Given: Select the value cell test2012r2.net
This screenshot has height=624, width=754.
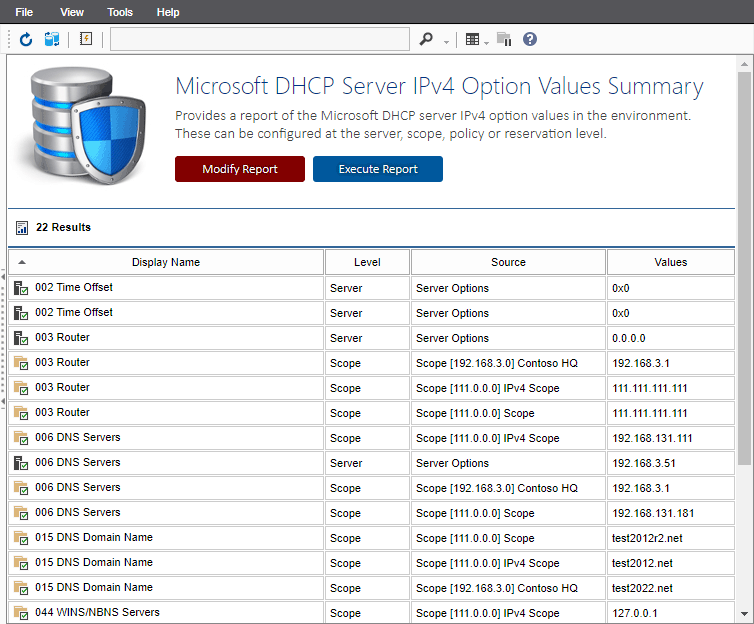Looking at the screenshot, I should coord(671,538).
